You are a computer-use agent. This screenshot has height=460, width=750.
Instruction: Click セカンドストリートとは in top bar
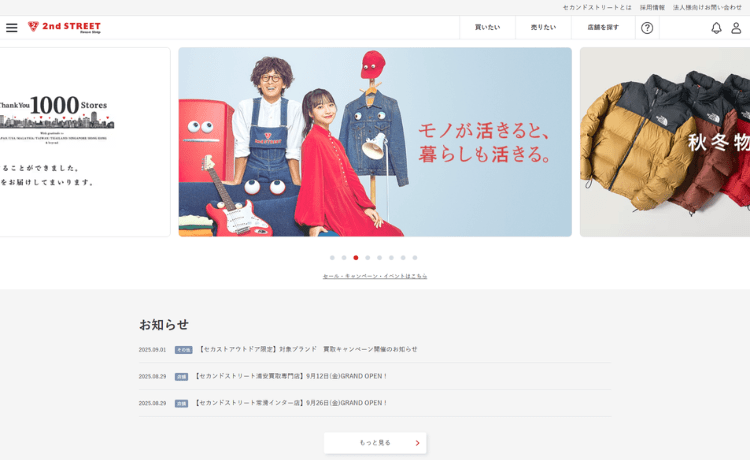click(x=597, y=7)
